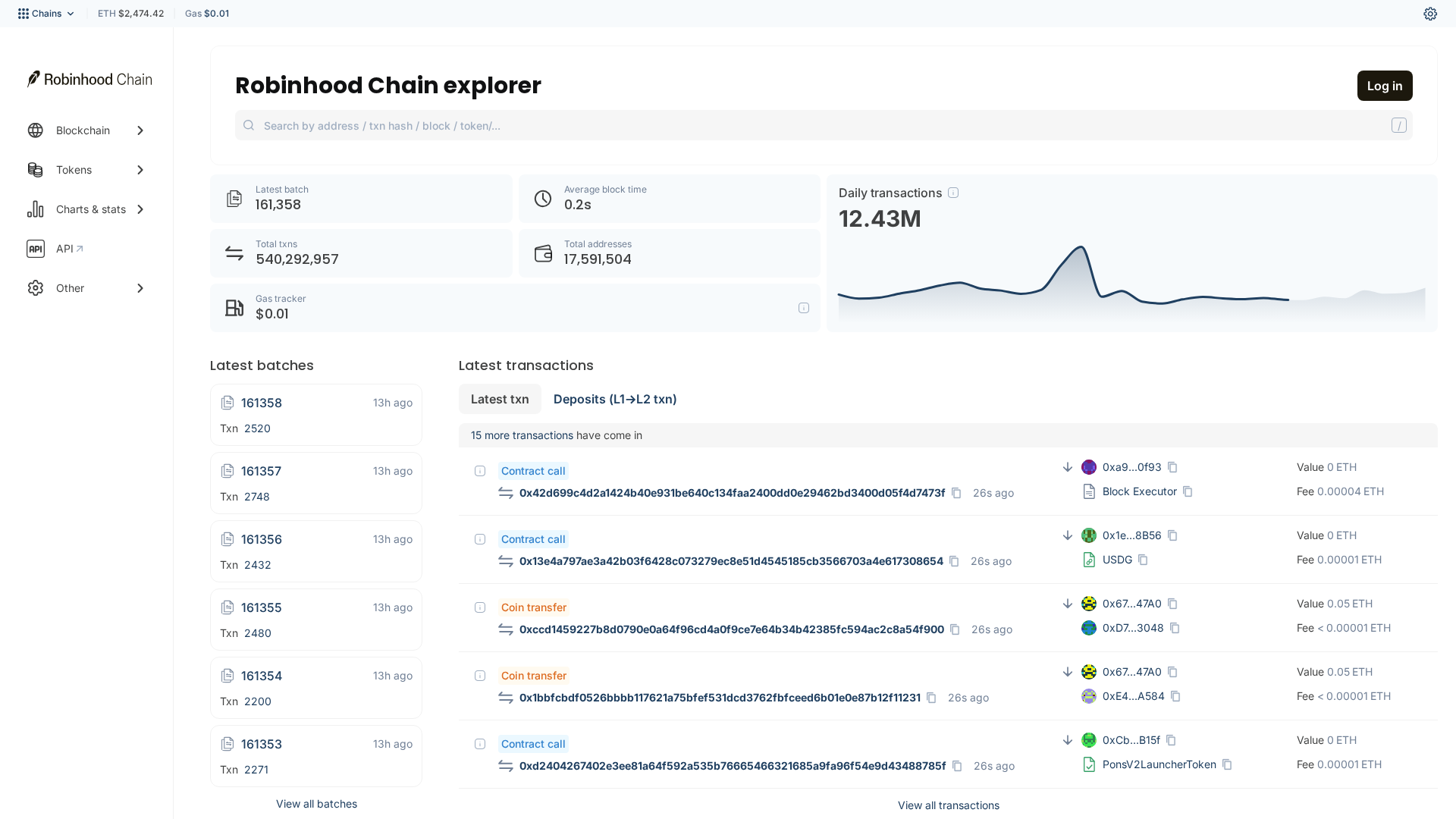Click avatar icon of 0x1e...8B56
This screenshot has height=819, width=1456.
(x=1089, y=535)
